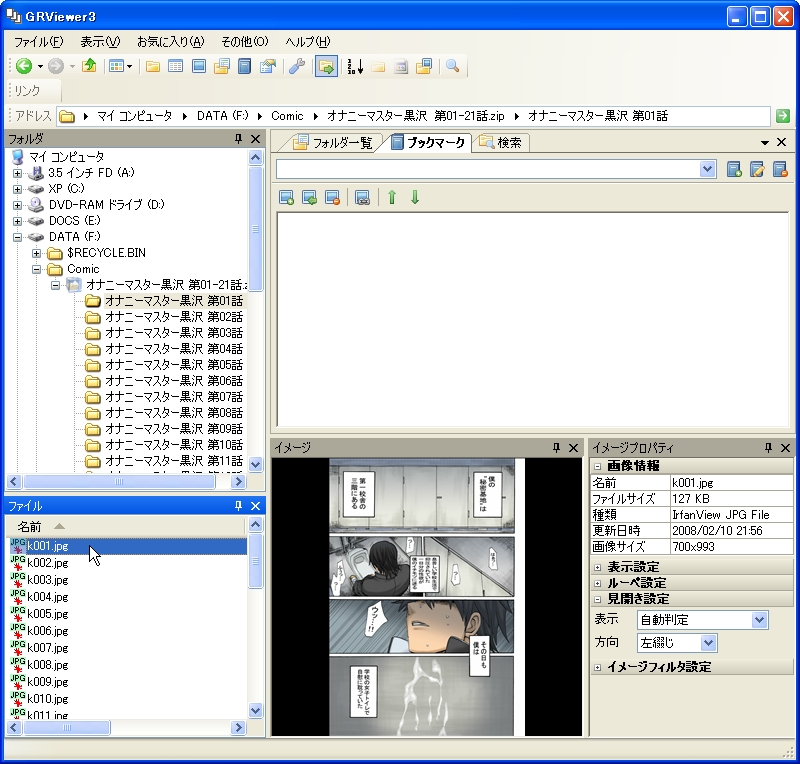This screenshot has height=764, width=800.
Task: Click the sort order icon with the down arrow
Action: tap(355, 66)
